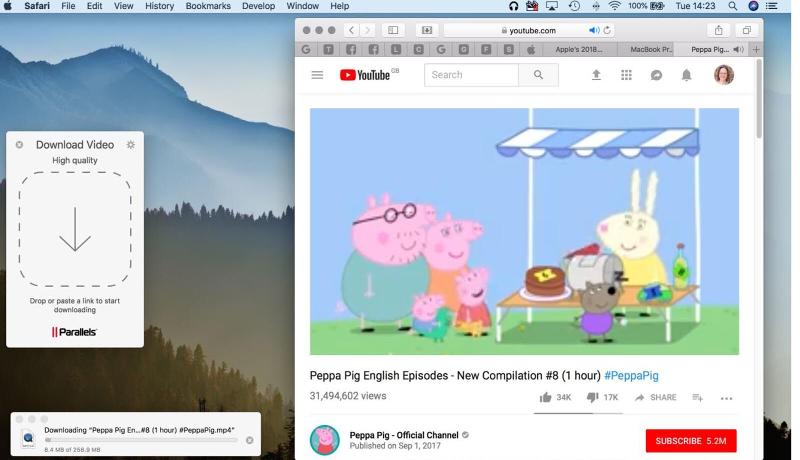Show the Safari tab overview
800x460 pixels.
746,30
